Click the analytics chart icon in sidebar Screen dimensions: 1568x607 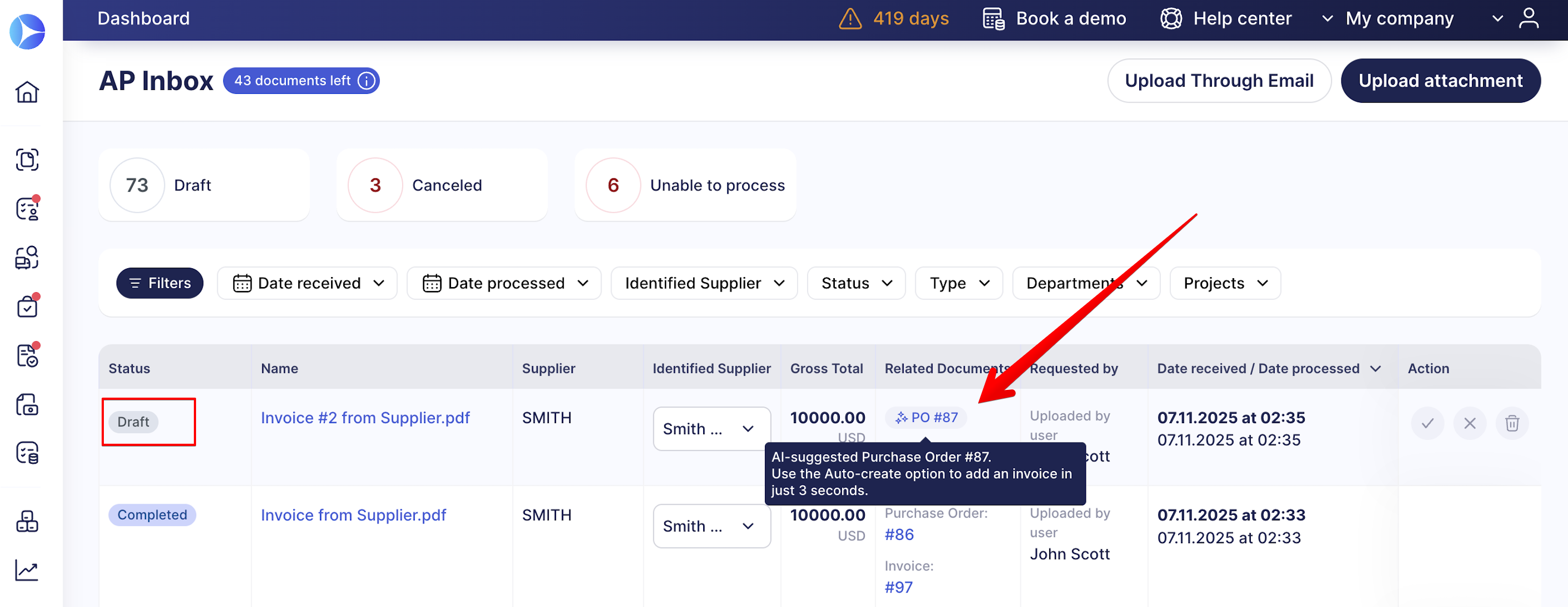(27, 570)
